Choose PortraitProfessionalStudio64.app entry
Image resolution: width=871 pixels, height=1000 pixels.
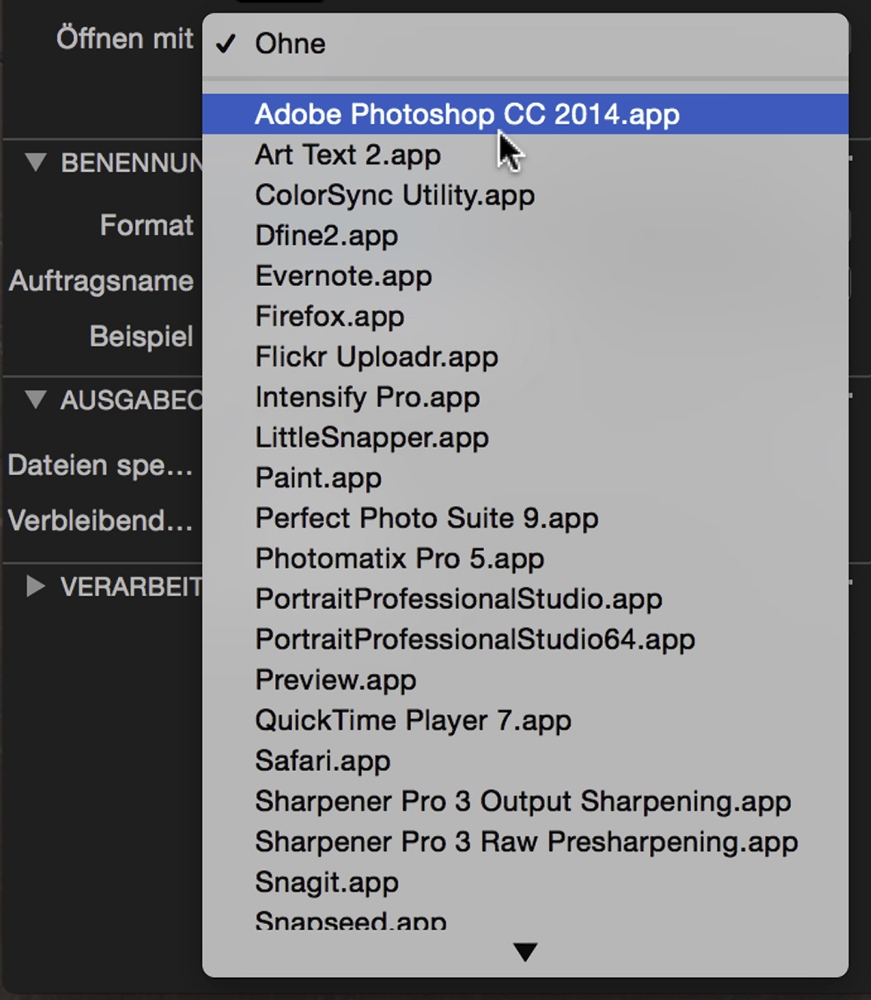525,640
